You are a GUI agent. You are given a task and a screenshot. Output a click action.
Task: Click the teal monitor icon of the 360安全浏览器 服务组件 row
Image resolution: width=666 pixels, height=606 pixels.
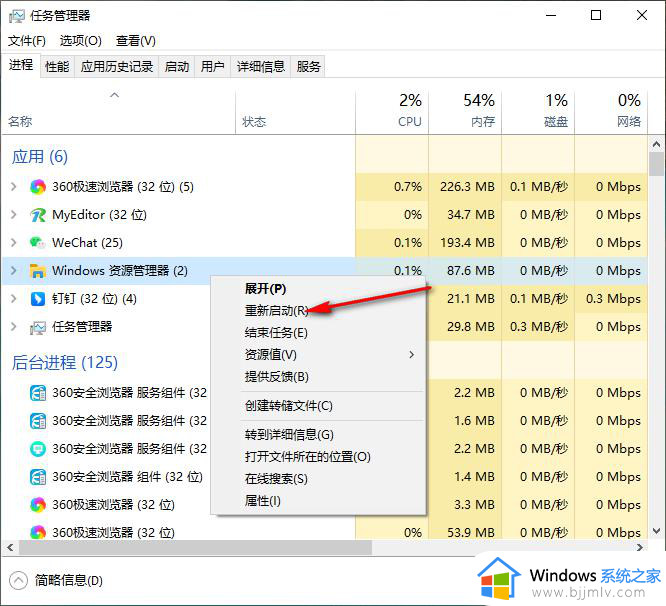tap(38, 449)
